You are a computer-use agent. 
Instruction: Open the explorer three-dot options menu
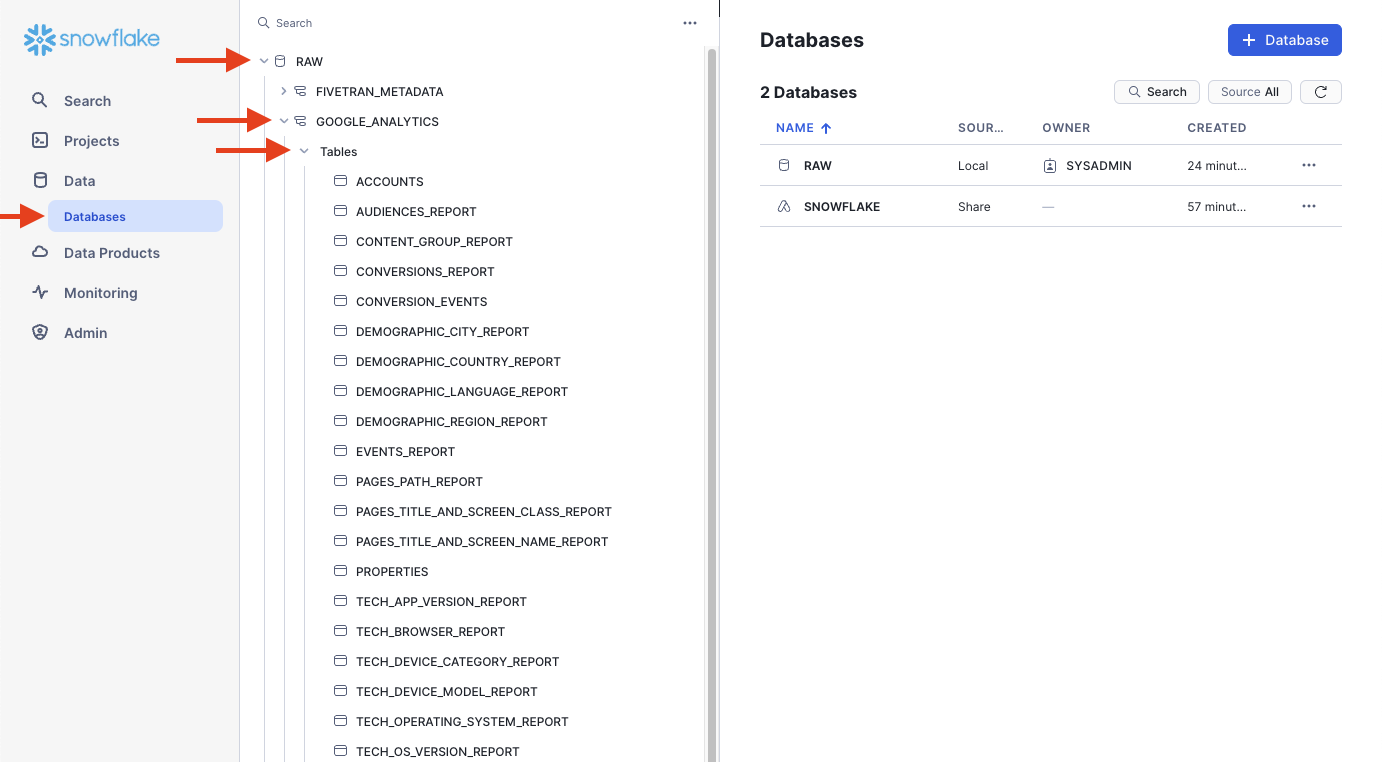(690, 23)
